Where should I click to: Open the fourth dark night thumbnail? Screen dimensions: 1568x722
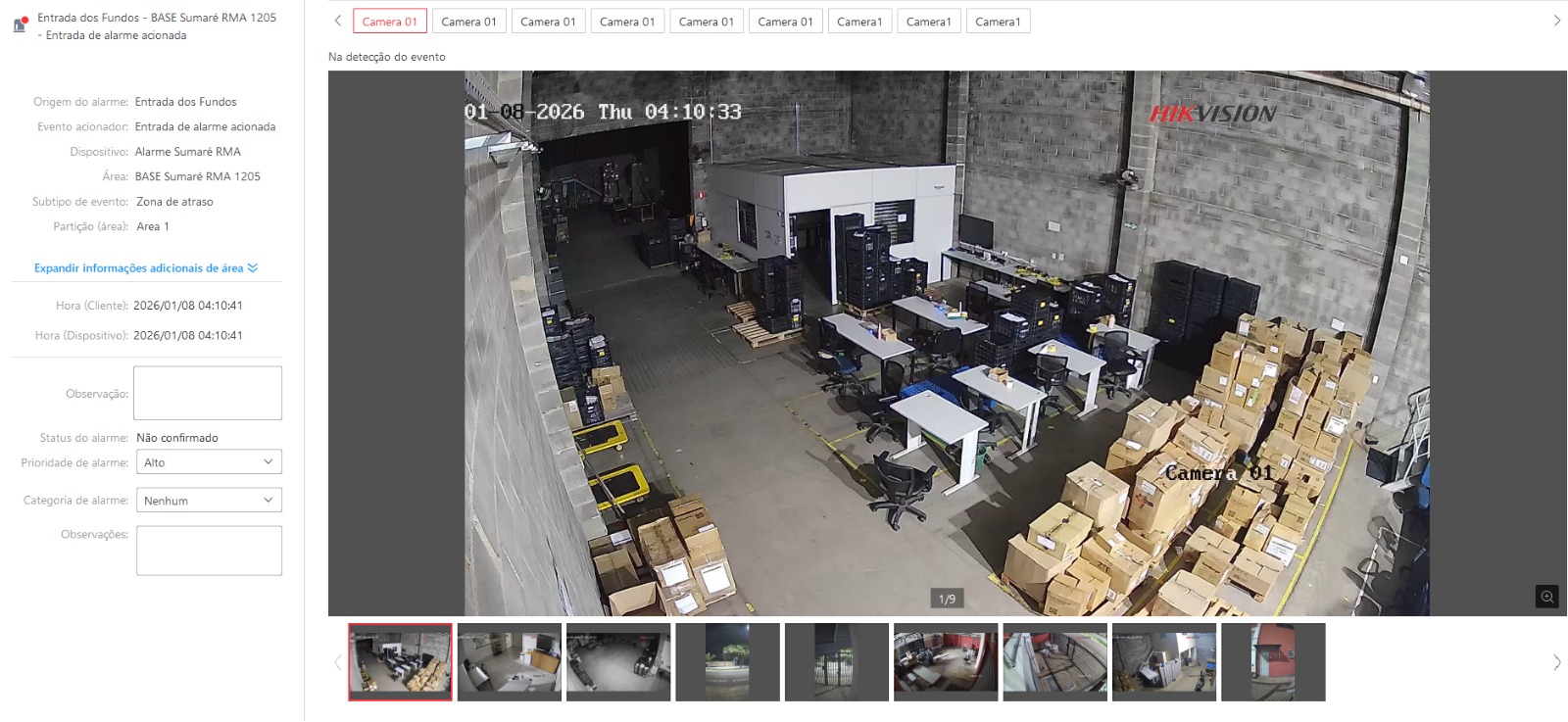click(x=727, y=662)
